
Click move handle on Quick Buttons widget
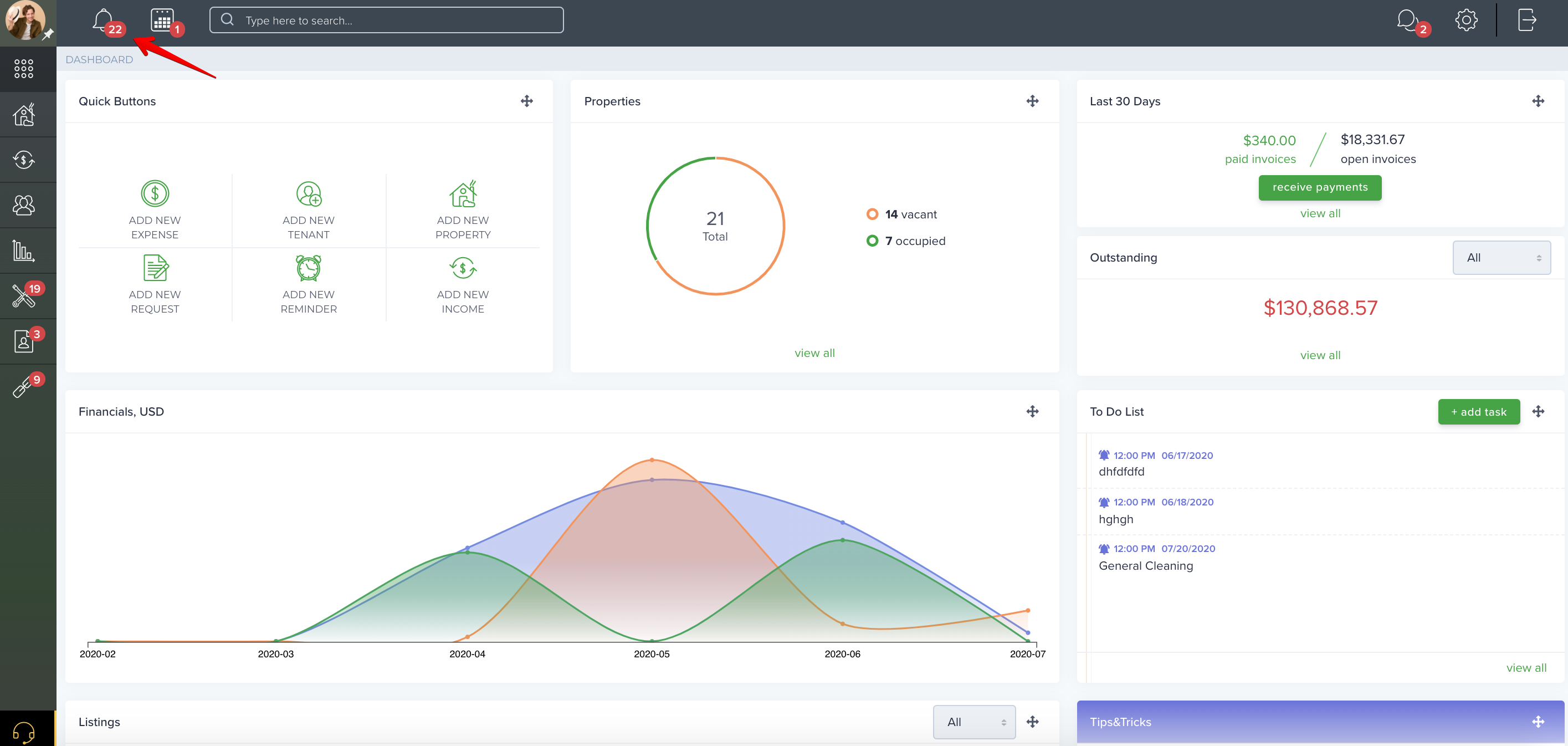point(526,101)
